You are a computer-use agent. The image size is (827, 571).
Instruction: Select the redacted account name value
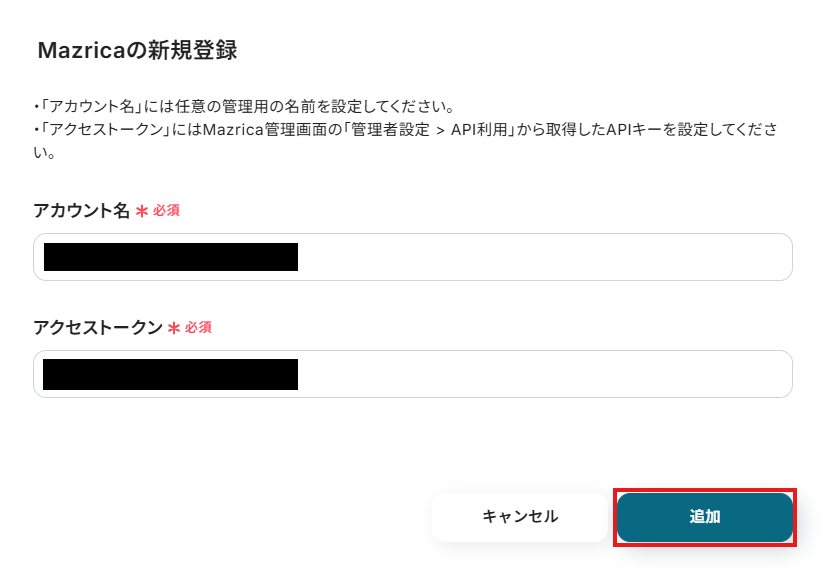click(171, 257)
